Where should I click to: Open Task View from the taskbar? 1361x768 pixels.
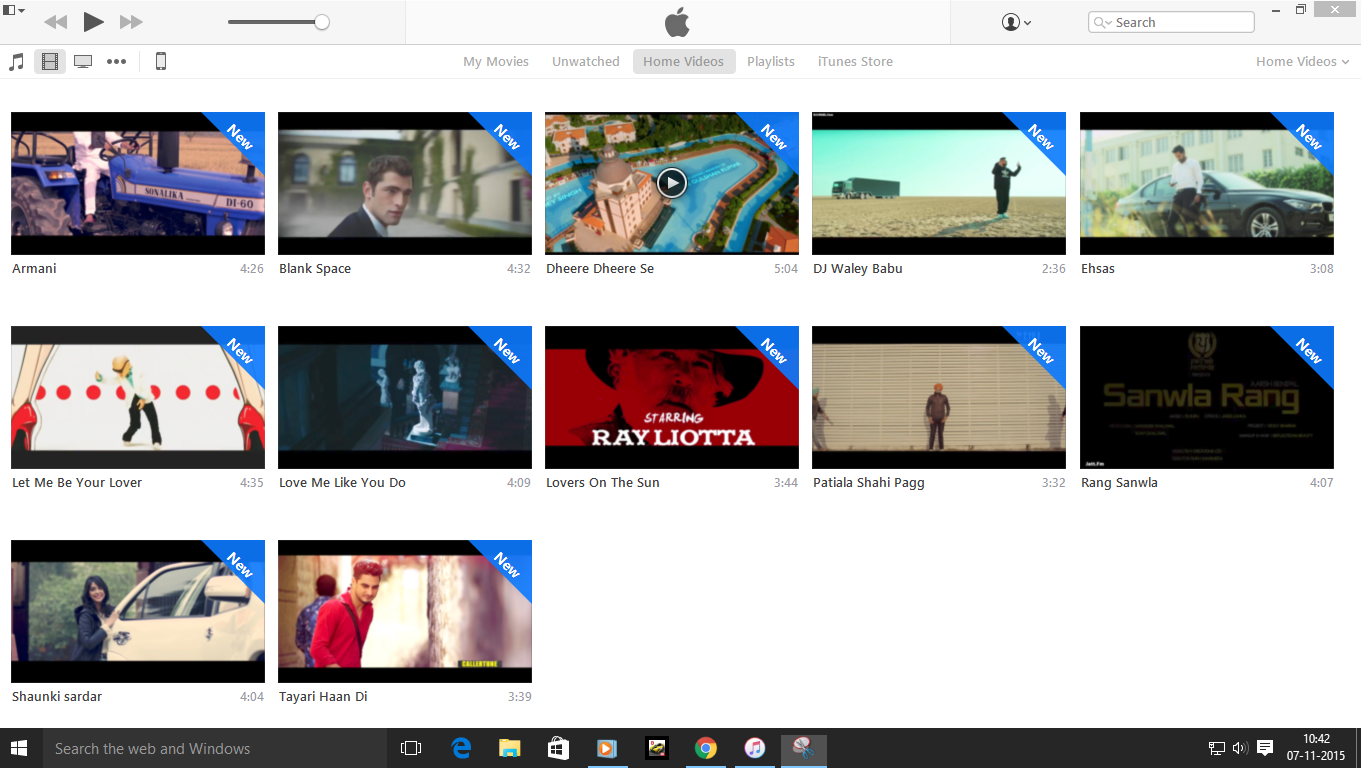[x=410, y=748]
